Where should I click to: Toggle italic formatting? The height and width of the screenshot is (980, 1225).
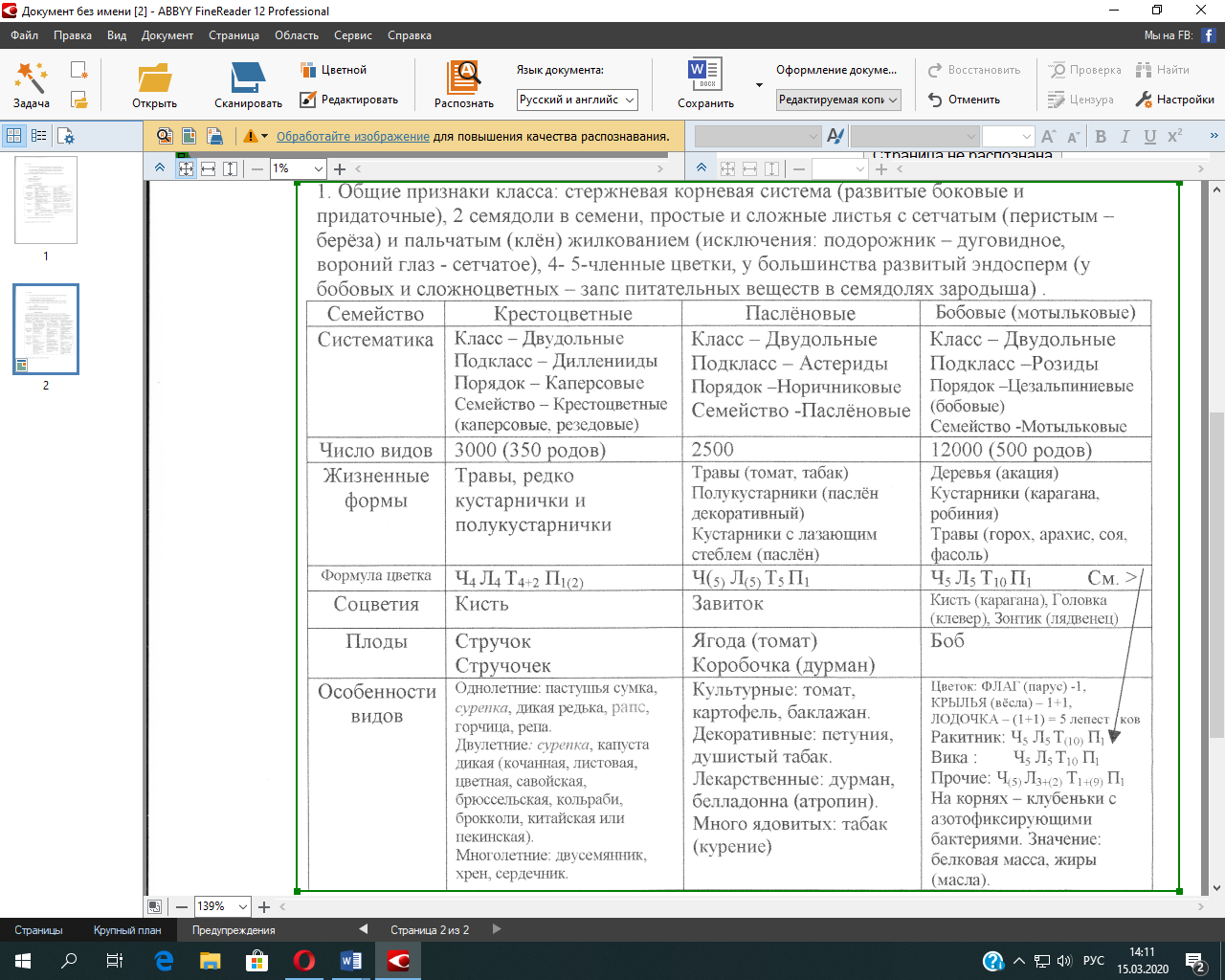coord(1125,136)
